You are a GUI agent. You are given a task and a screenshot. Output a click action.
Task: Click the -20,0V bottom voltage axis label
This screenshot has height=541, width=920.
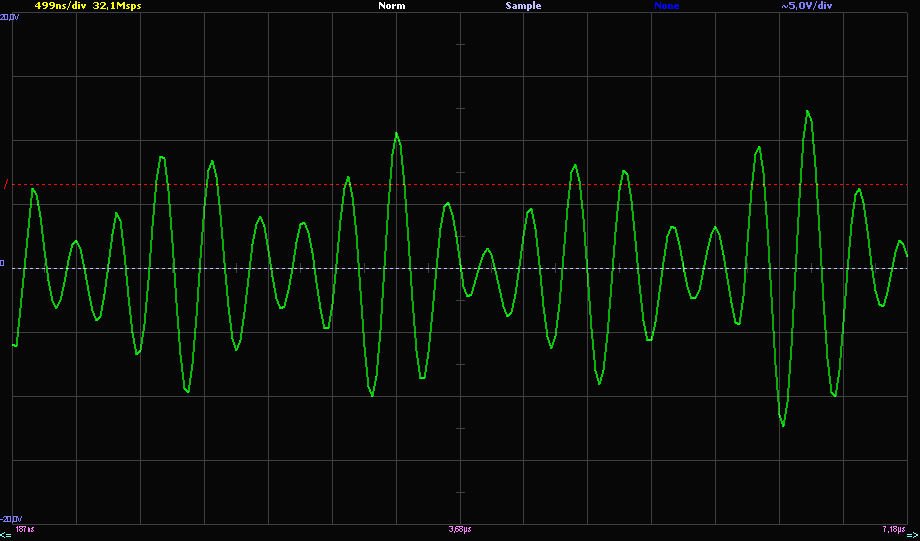[x=10, y=519]
